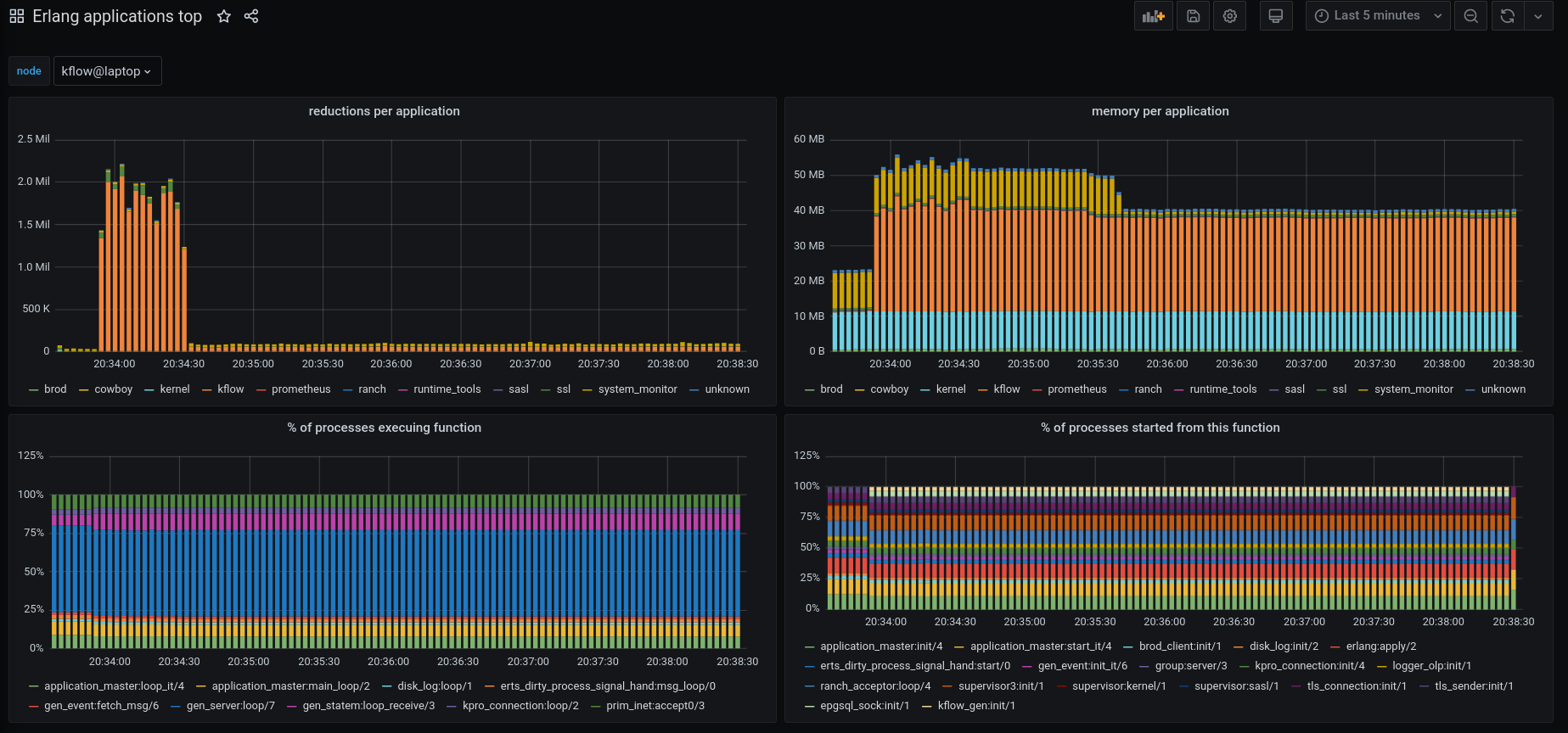Viewport: 1568px width, 733px height.
Task: Toggle prometheus series in memory legend
Action: (x=1077, y=389)
